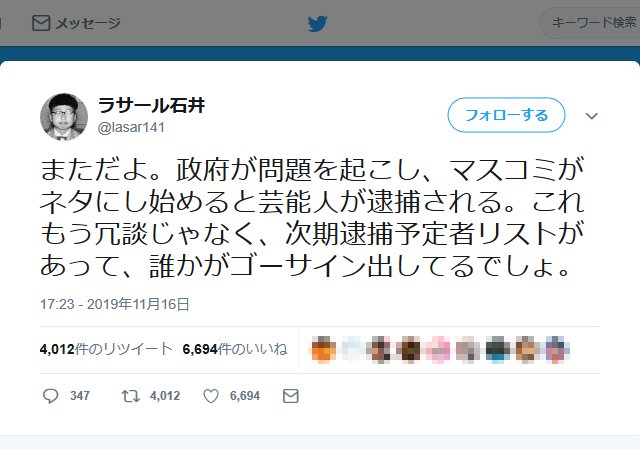This screenshot has height=449, width=640.
Task: Open the ラサール石井 display name link
Action: click(151, 106)
